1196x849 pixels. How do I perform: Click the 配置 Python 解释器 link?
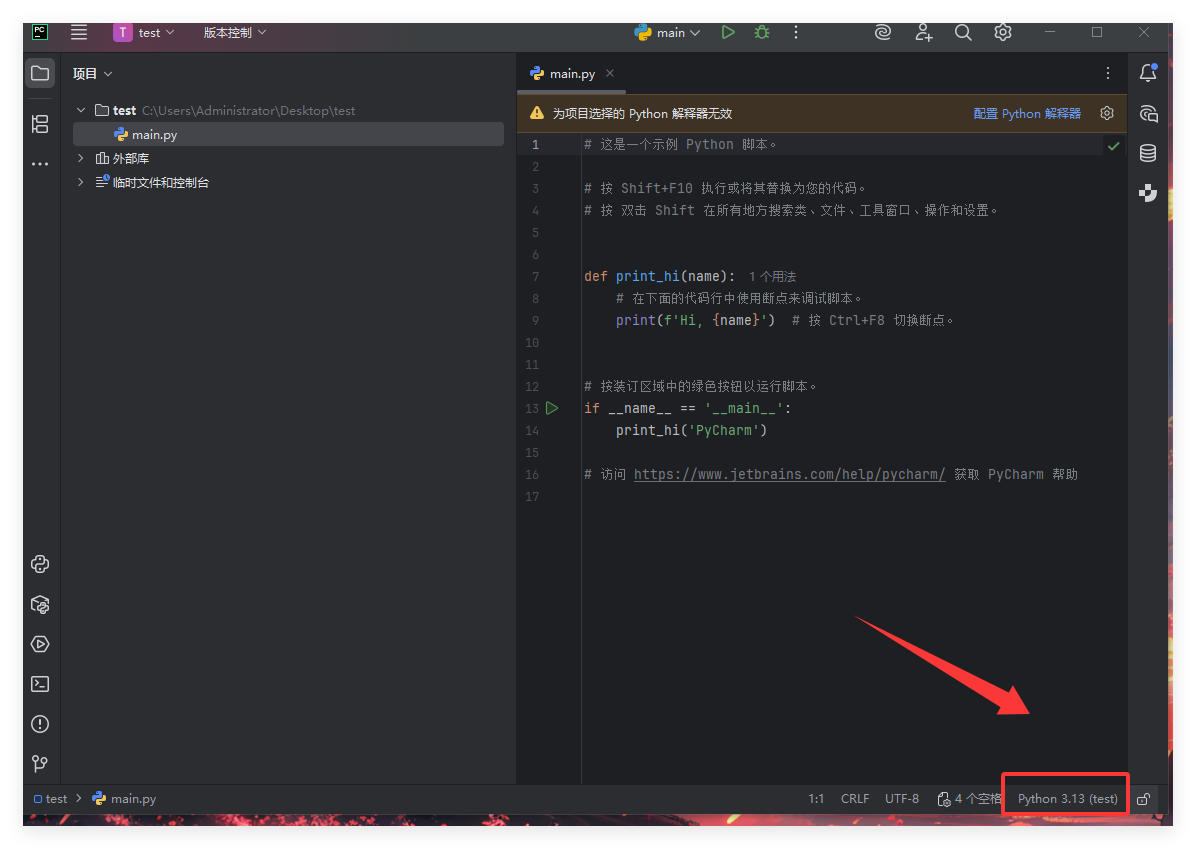[1027, 114]
